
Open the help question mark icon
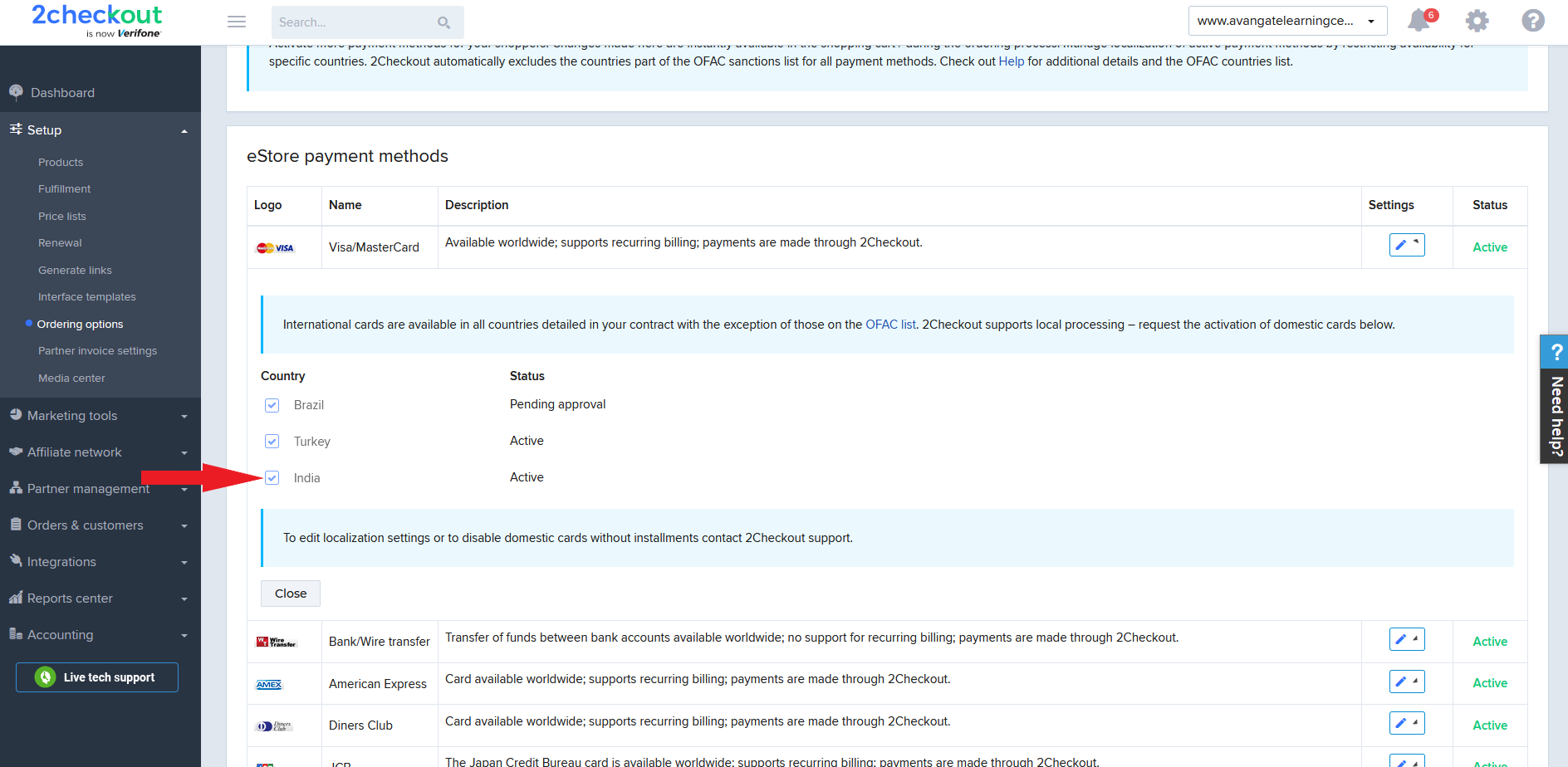point(1533,21)
